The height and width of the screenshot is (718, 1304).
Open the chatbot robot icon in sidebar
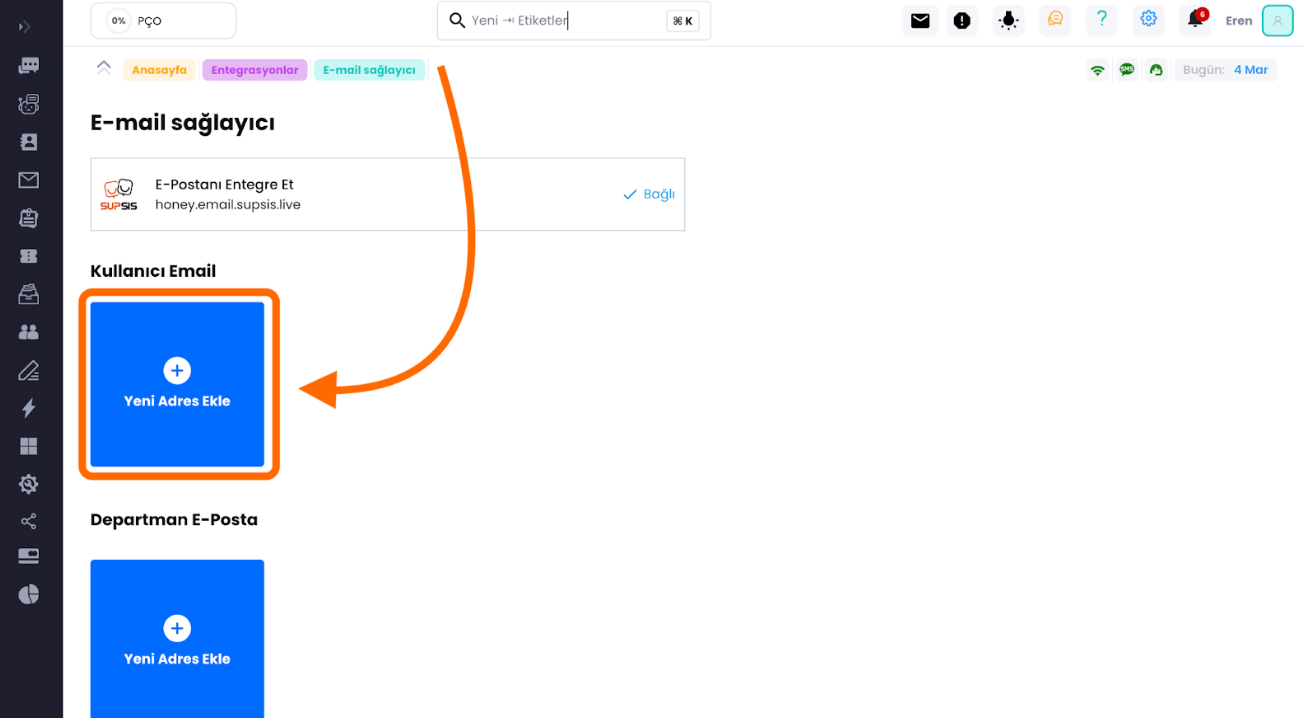[x=28, y=104]
